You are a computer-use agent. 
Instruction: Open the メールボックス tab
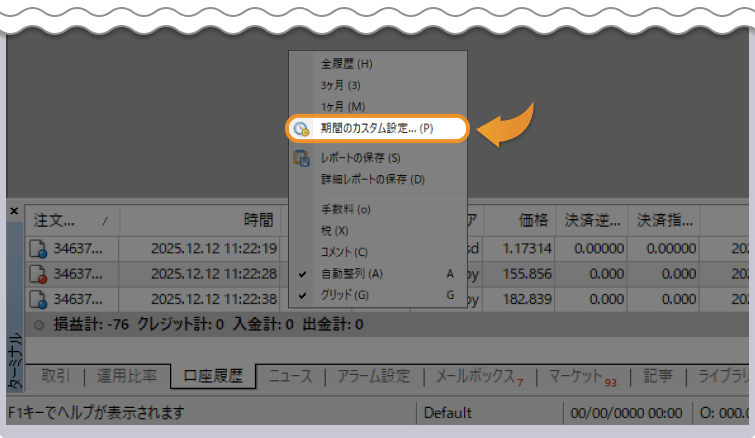tap(480, 376)
